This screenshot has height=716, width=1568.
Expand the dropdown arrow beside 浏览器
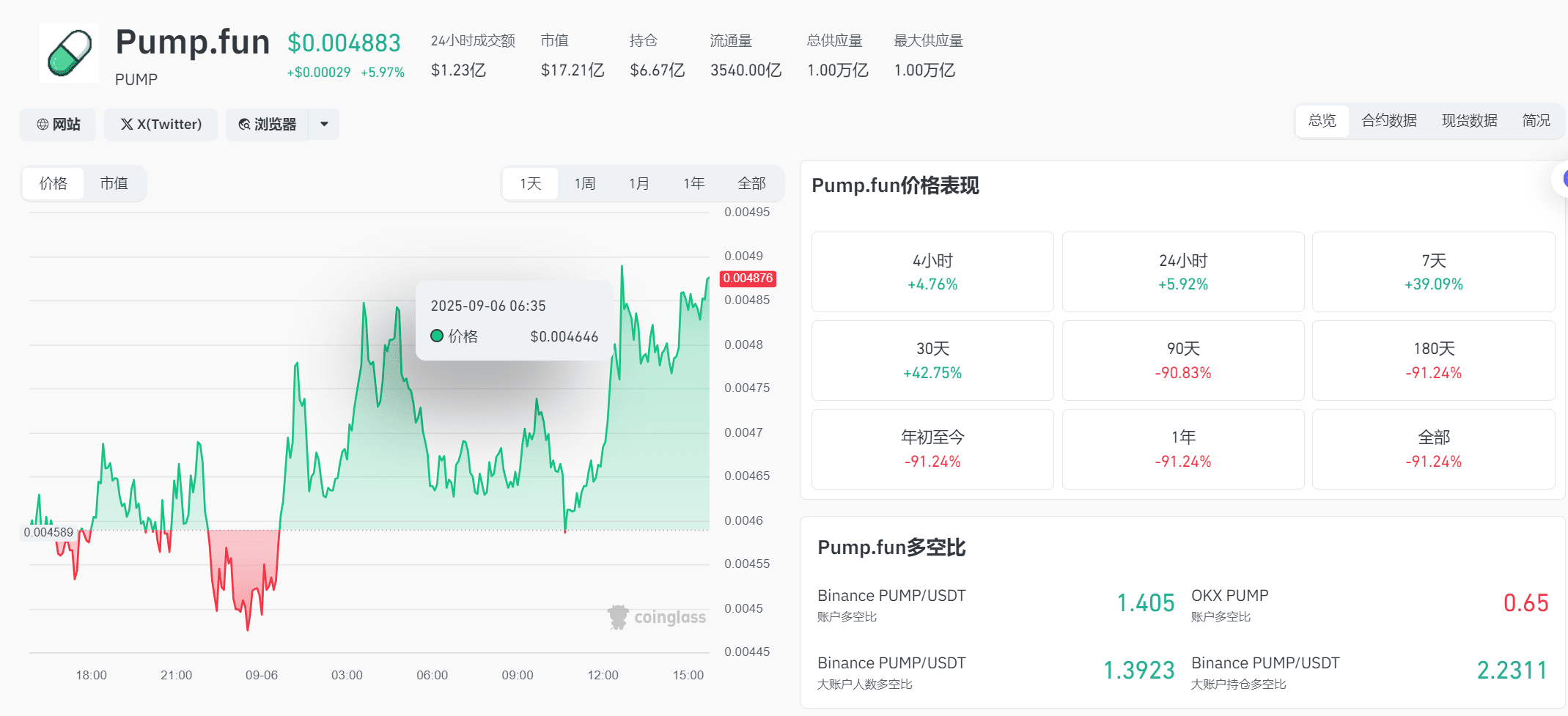coord(324,125)
